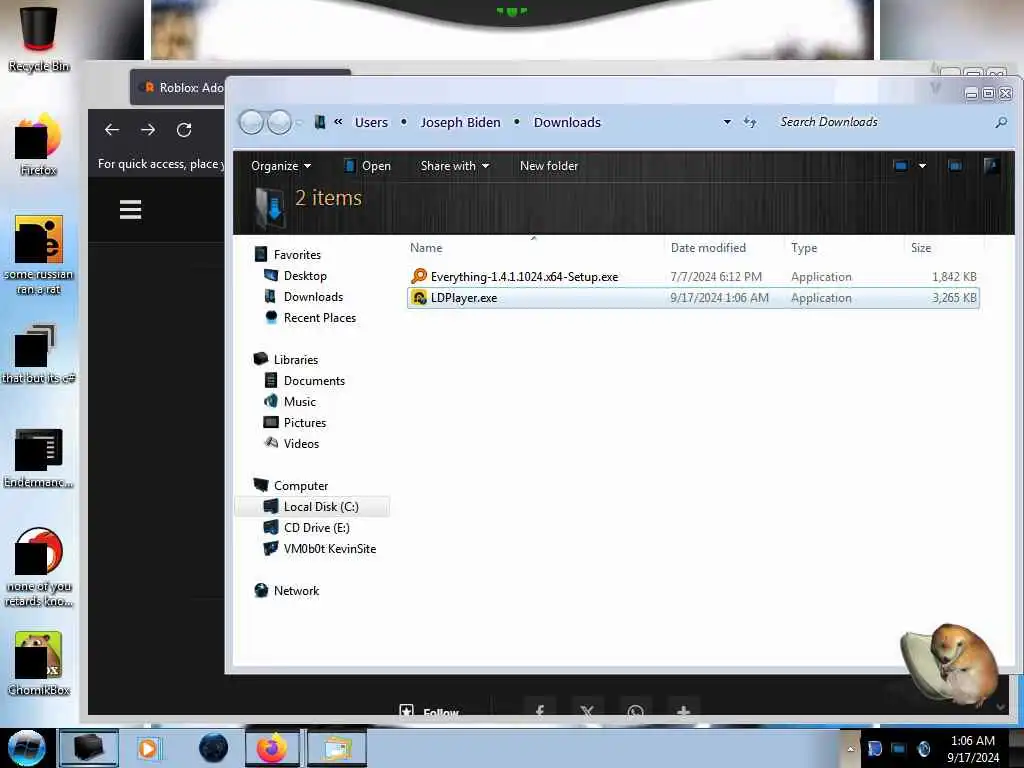The width and height of the screenshot is (1024, 768).
Task: Open the 'none of you' desktop shortcut
Action: point(39,567)
